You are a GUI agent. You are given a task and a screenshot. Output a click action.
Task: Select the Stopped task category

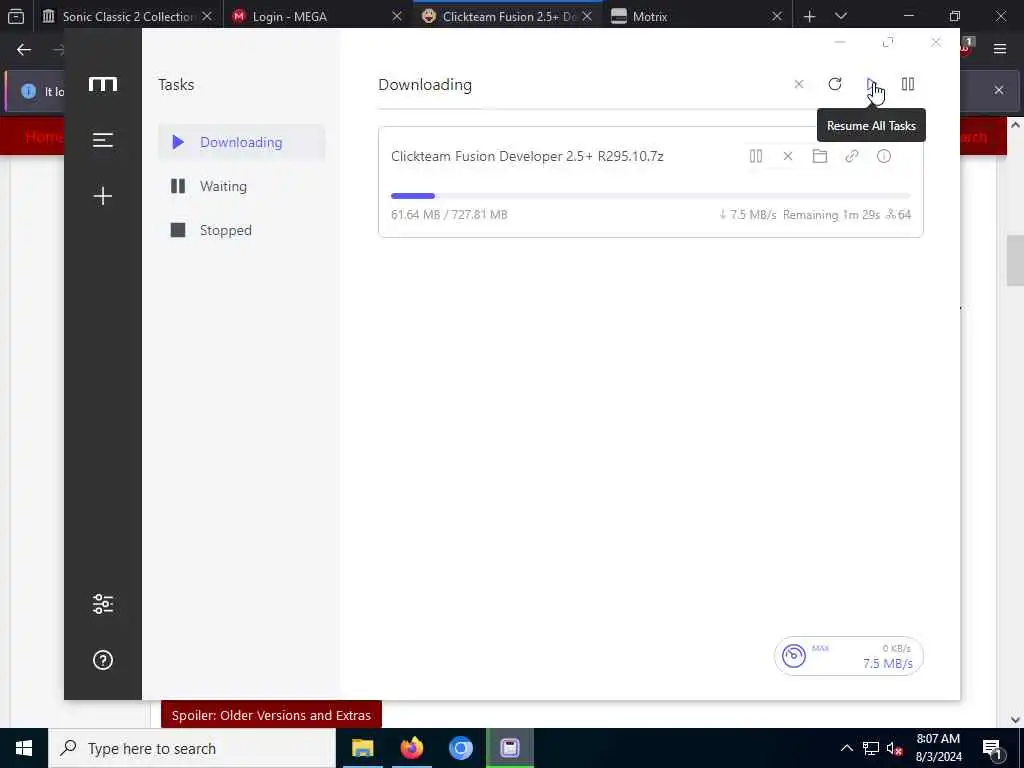click(242, 230)
